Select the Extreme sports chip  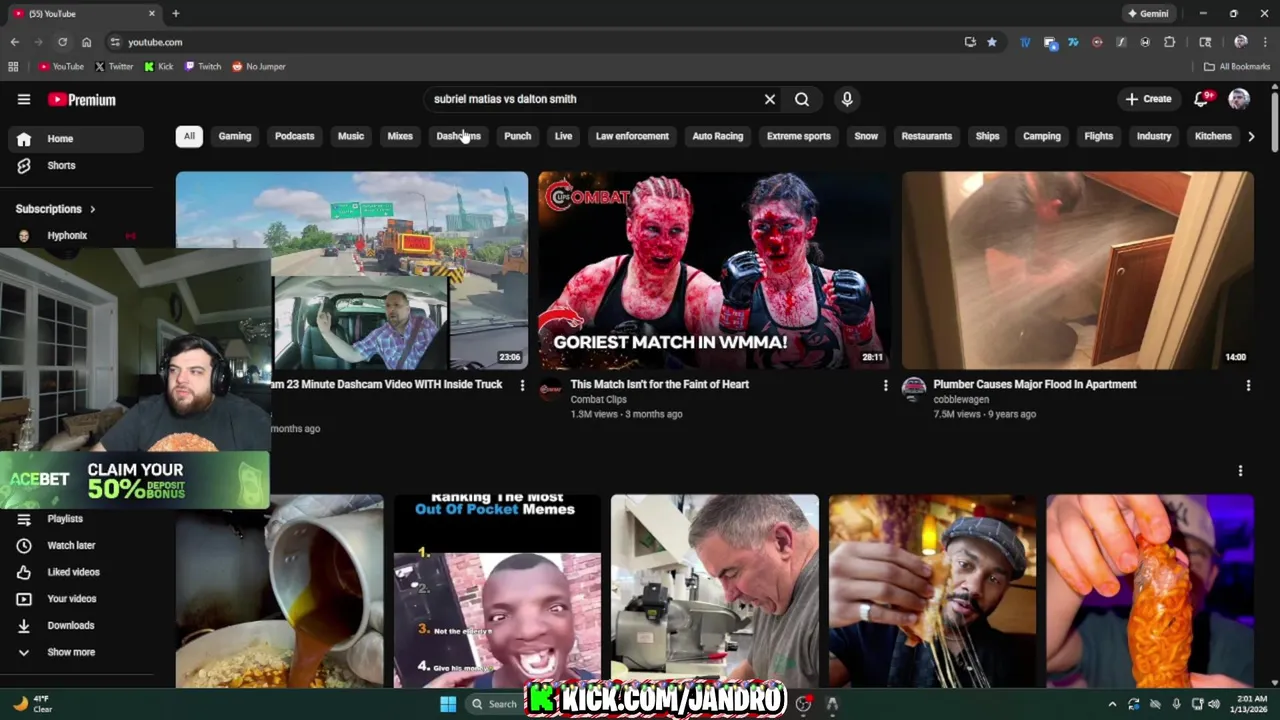click(x=799, y=136)
